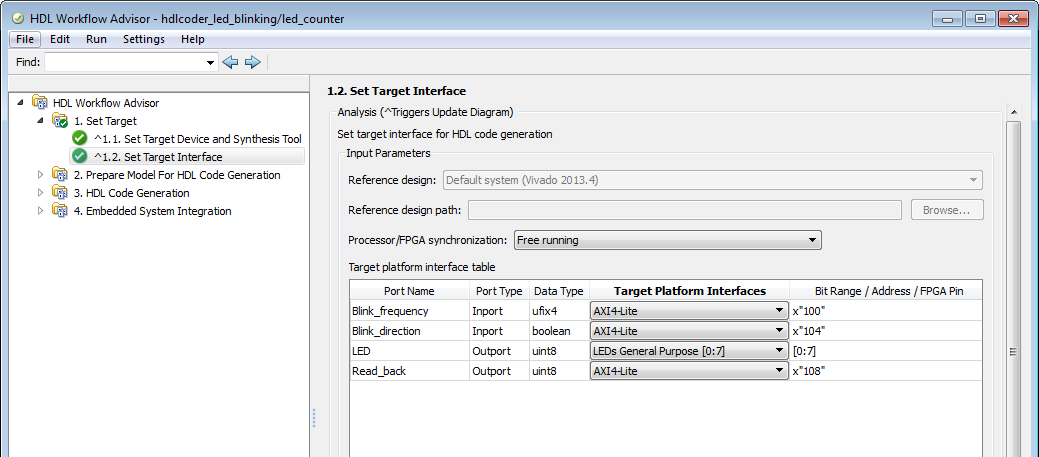
Task: Click the Prepare Model folder icon
Action: 60,175
